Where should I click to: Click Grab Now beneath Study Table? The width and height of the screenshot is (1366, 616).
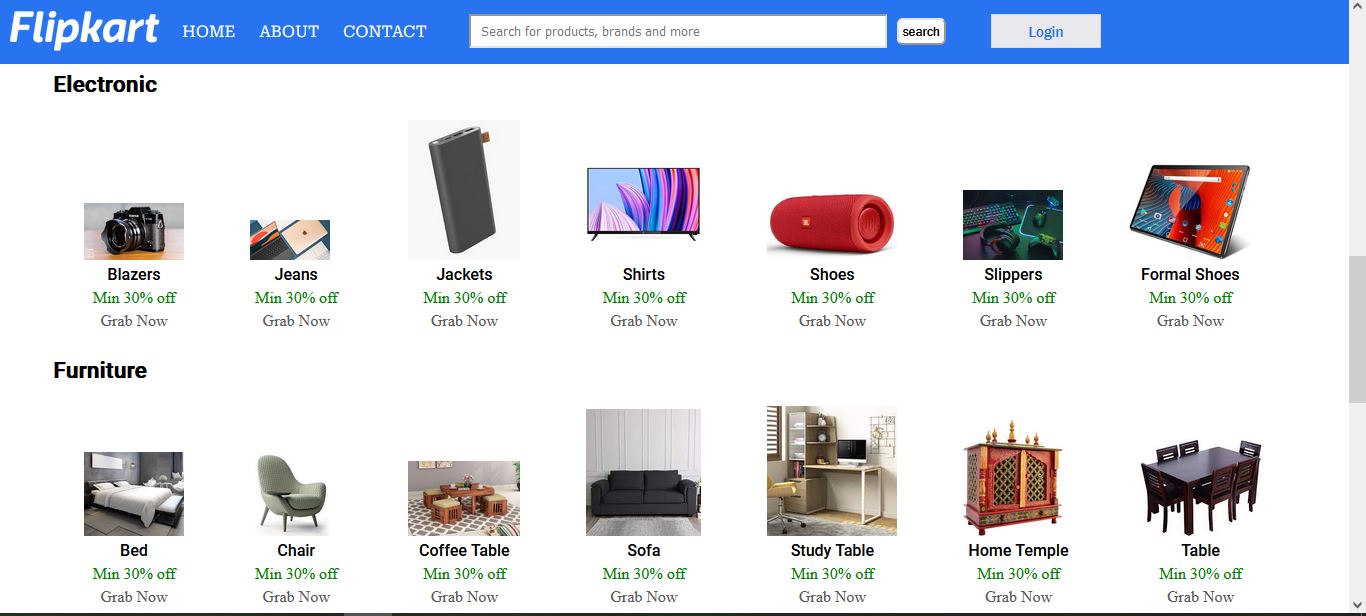pos(832,596)
